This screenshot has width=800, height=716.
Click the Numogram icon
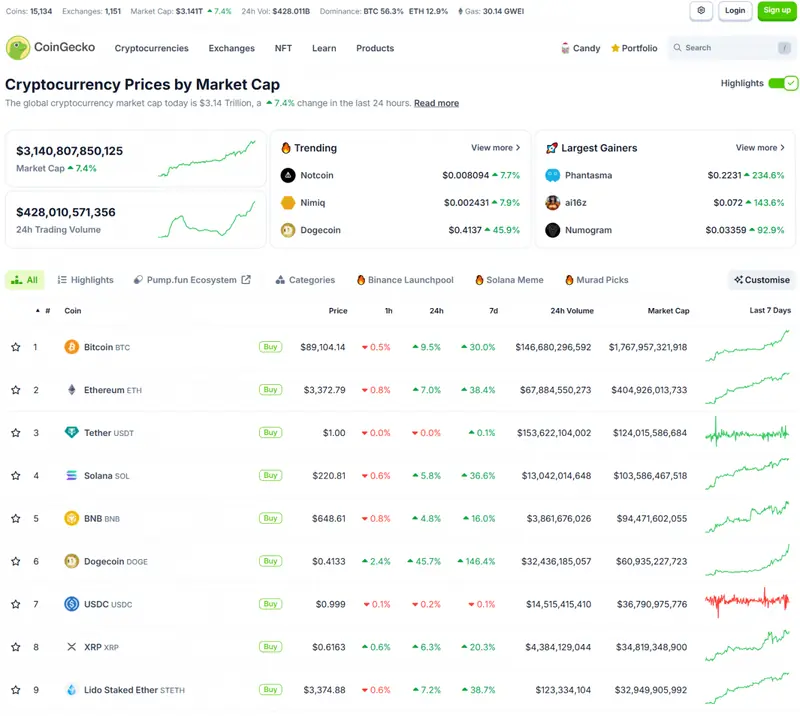(x=553, y=230)
